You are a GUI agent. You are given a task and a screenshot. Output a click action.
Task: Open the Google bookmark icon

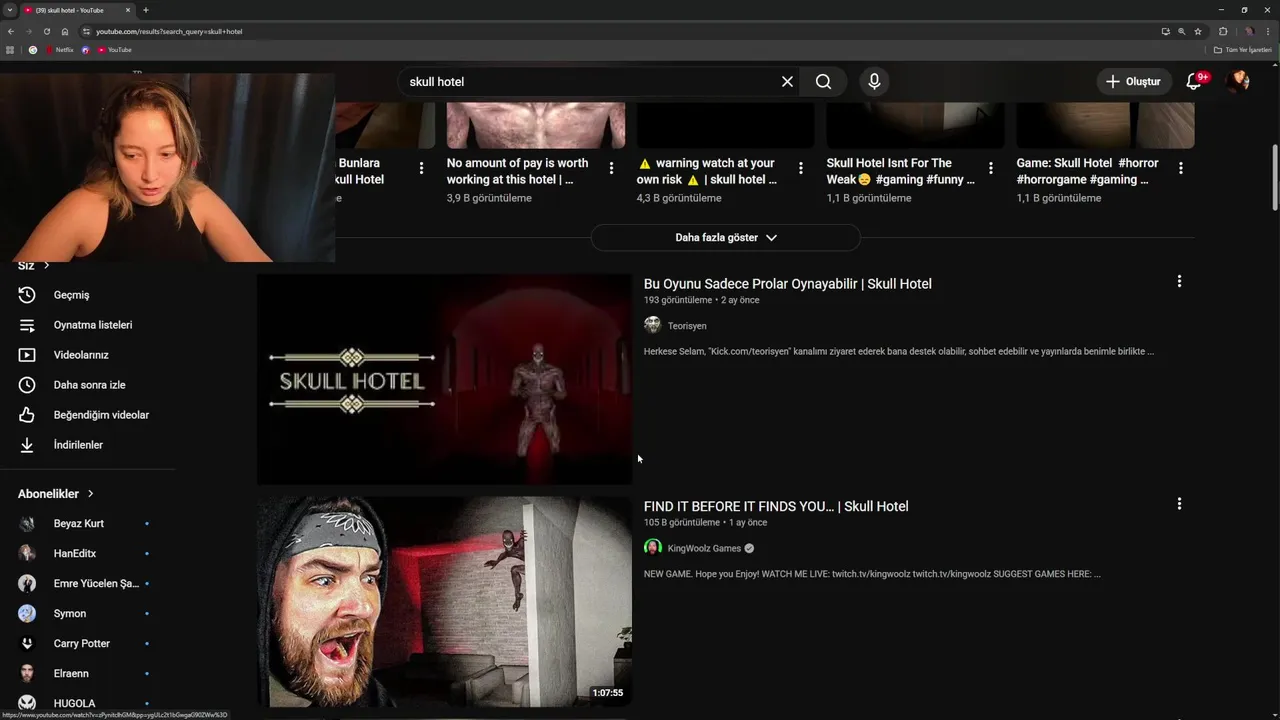click(x=32, y=49)
